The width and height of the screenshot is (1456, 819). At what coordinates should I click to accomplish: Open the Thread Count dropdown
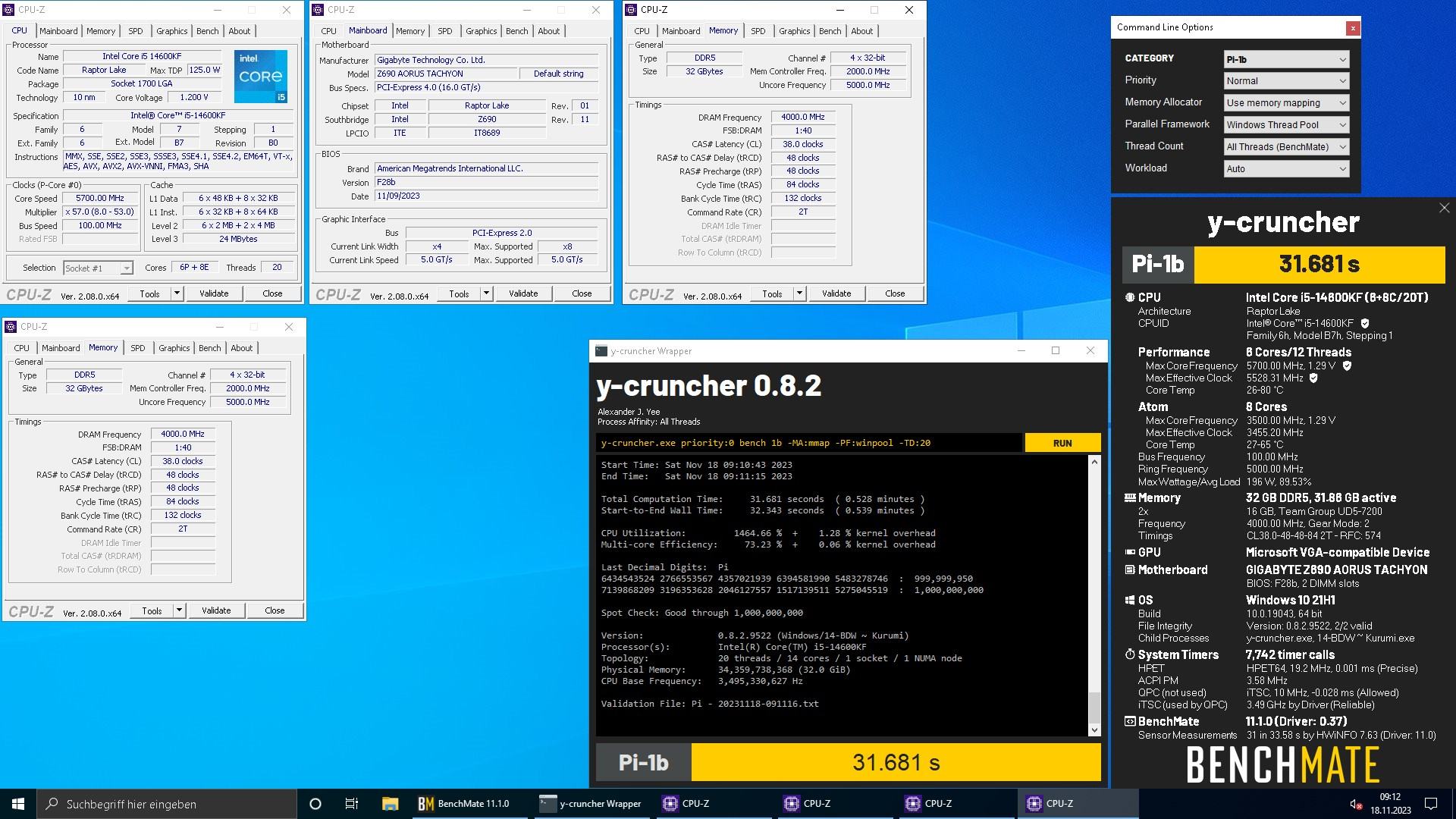1286,147
